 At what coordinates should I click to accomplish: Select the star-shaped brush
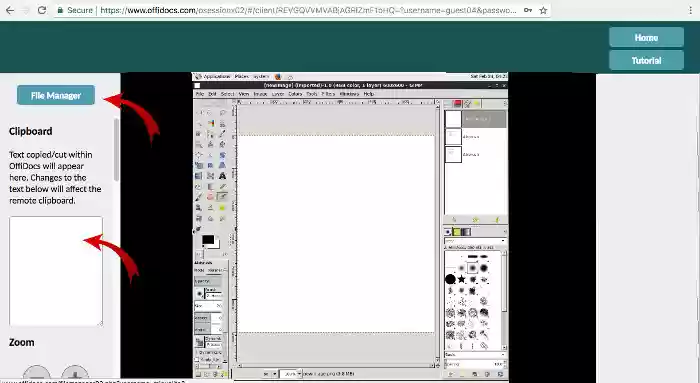click(x=462, y=279)
